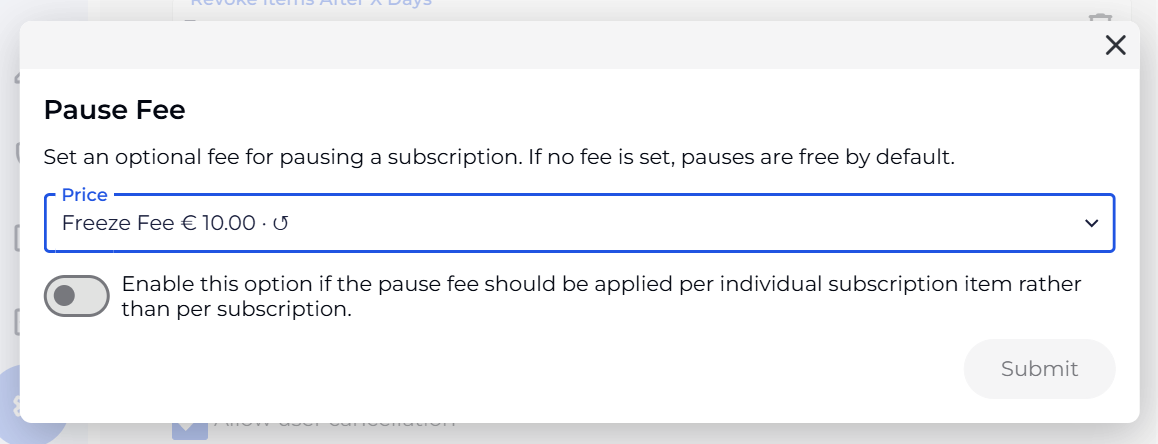1158x444 pixels.
Task: Click the 'Pause Fee' dialog heading
Action: click(114, 109)
